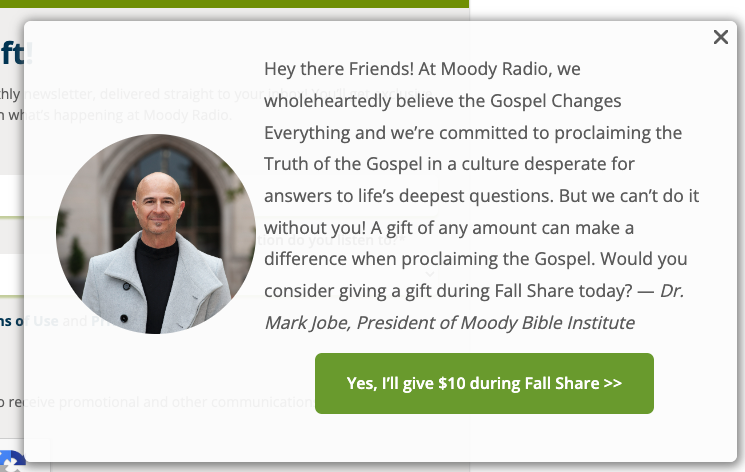Click the promotional communication consent text

160,402
